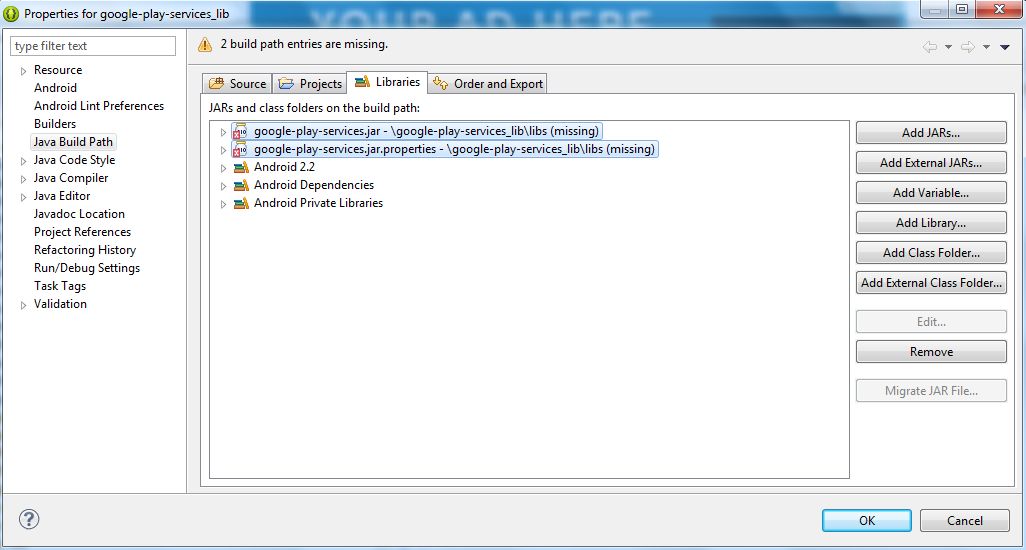Click the Add Variable... button
This screenshot has height=550, width=1026.
[931, 193]
